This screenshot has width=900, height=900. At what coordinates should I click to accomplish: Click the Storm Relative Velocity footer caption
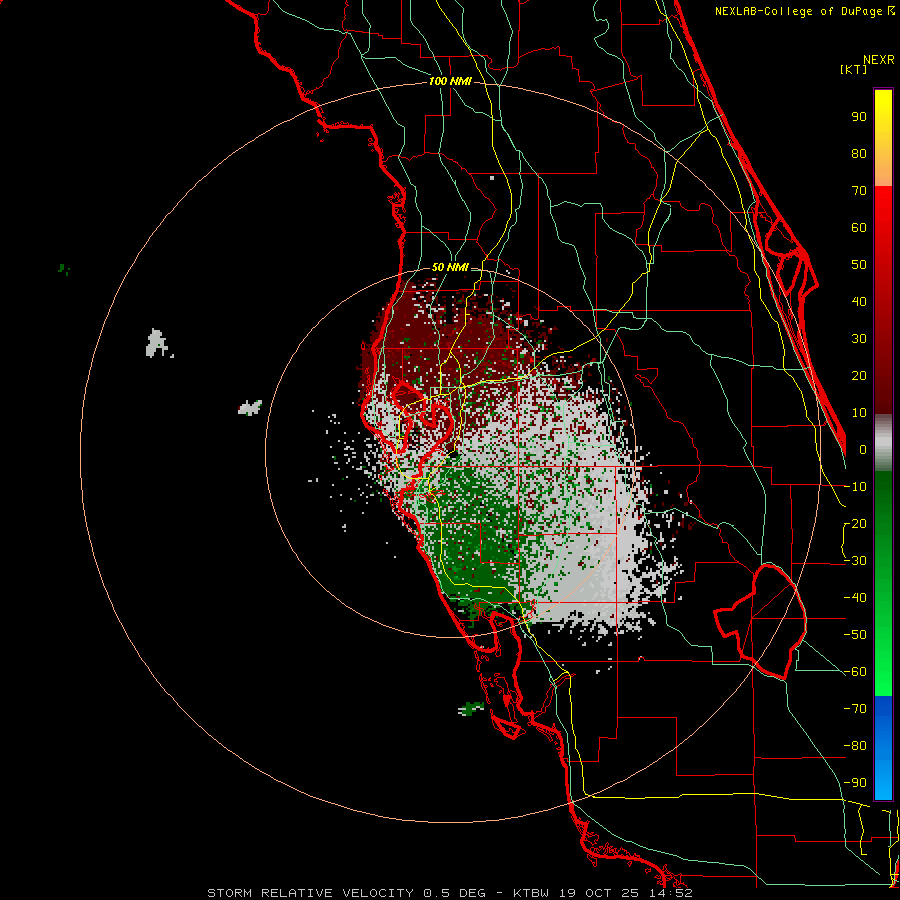449,893
